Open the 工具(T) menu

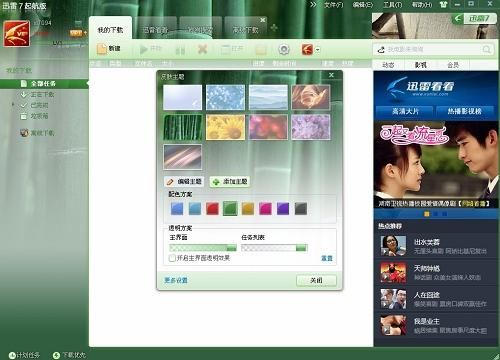(x=393, y=5)
